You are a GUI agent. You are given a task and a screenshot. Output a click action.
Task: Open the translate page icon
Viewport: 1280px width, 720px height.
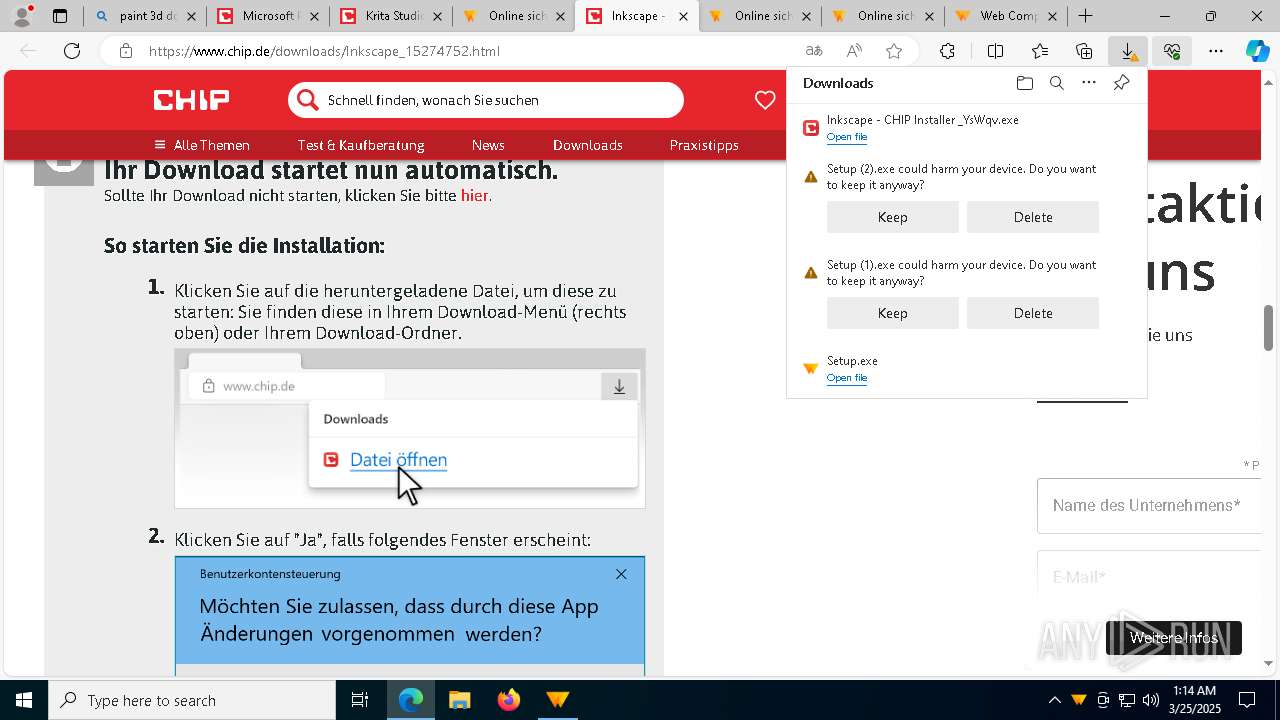814,51
